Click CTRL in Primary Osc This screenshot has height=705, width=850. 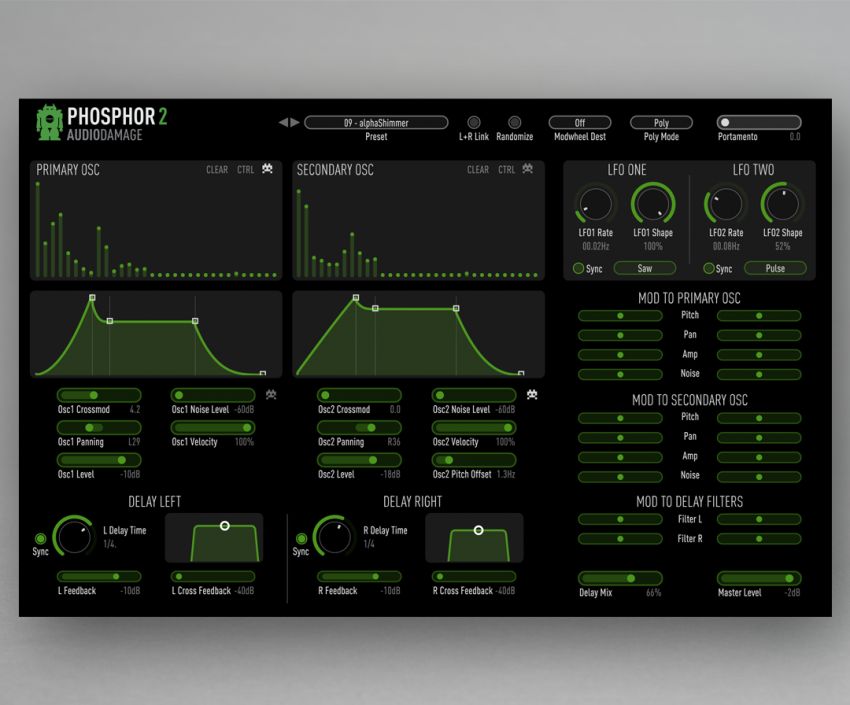(x=246, y=170)
